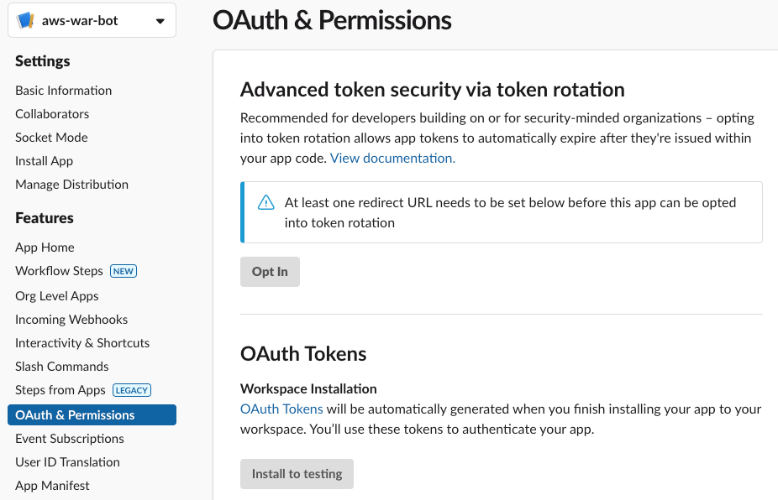Screen dimensions: 778x500
Task: Click the LEGACY badge beside Steps from Apps
Action: coord(131,390)
